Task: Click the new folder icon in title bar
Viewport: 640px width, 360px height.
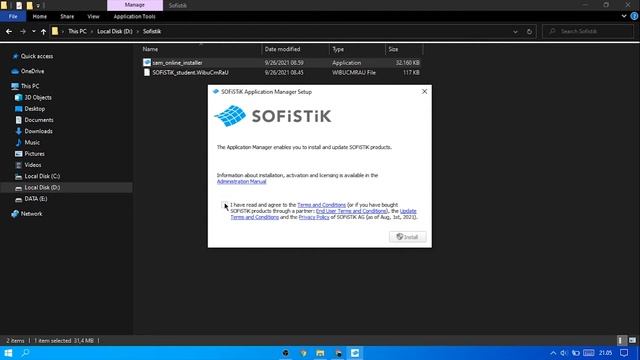Action: point(29,5)
